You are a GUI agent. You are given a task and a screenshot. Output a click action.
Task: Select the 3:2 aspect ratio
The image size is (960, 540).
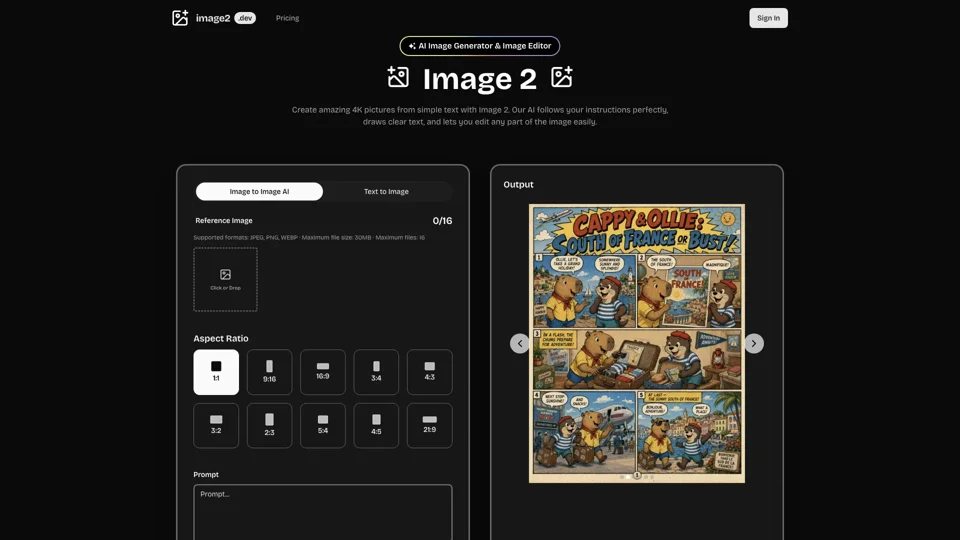pos(216,426)
